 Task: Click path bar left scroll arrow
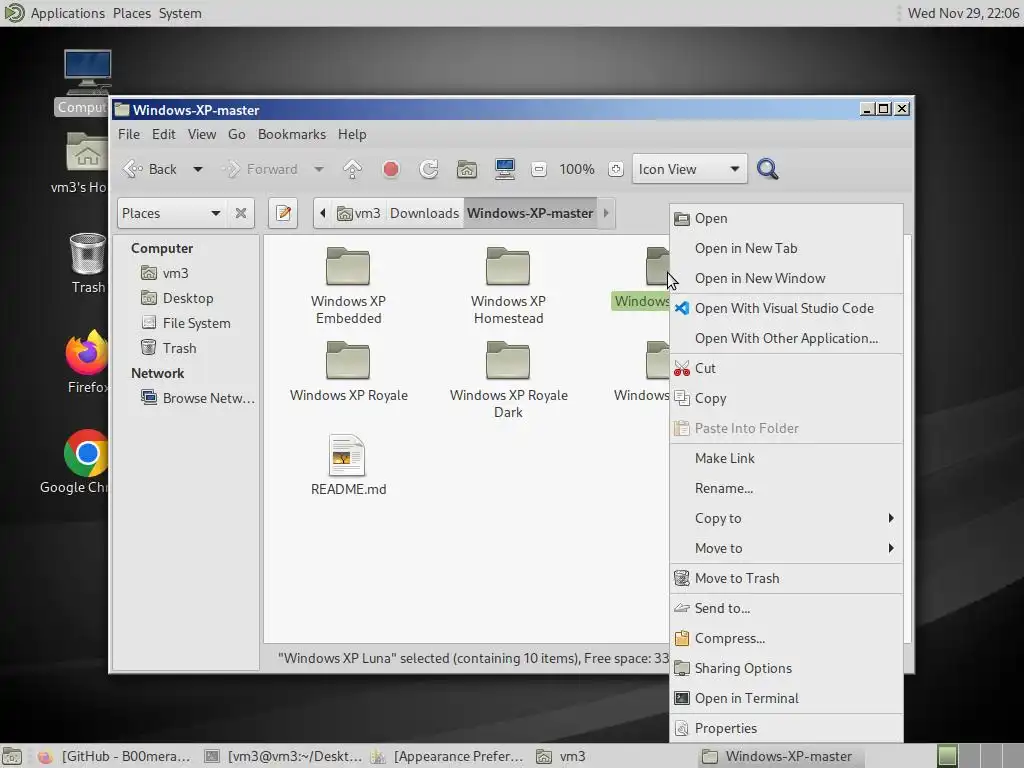(323, 213)
